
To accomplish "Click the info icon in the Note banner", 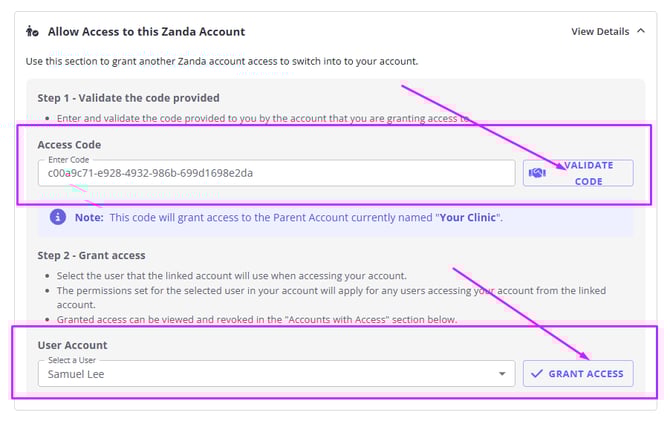I will point(59,217).
